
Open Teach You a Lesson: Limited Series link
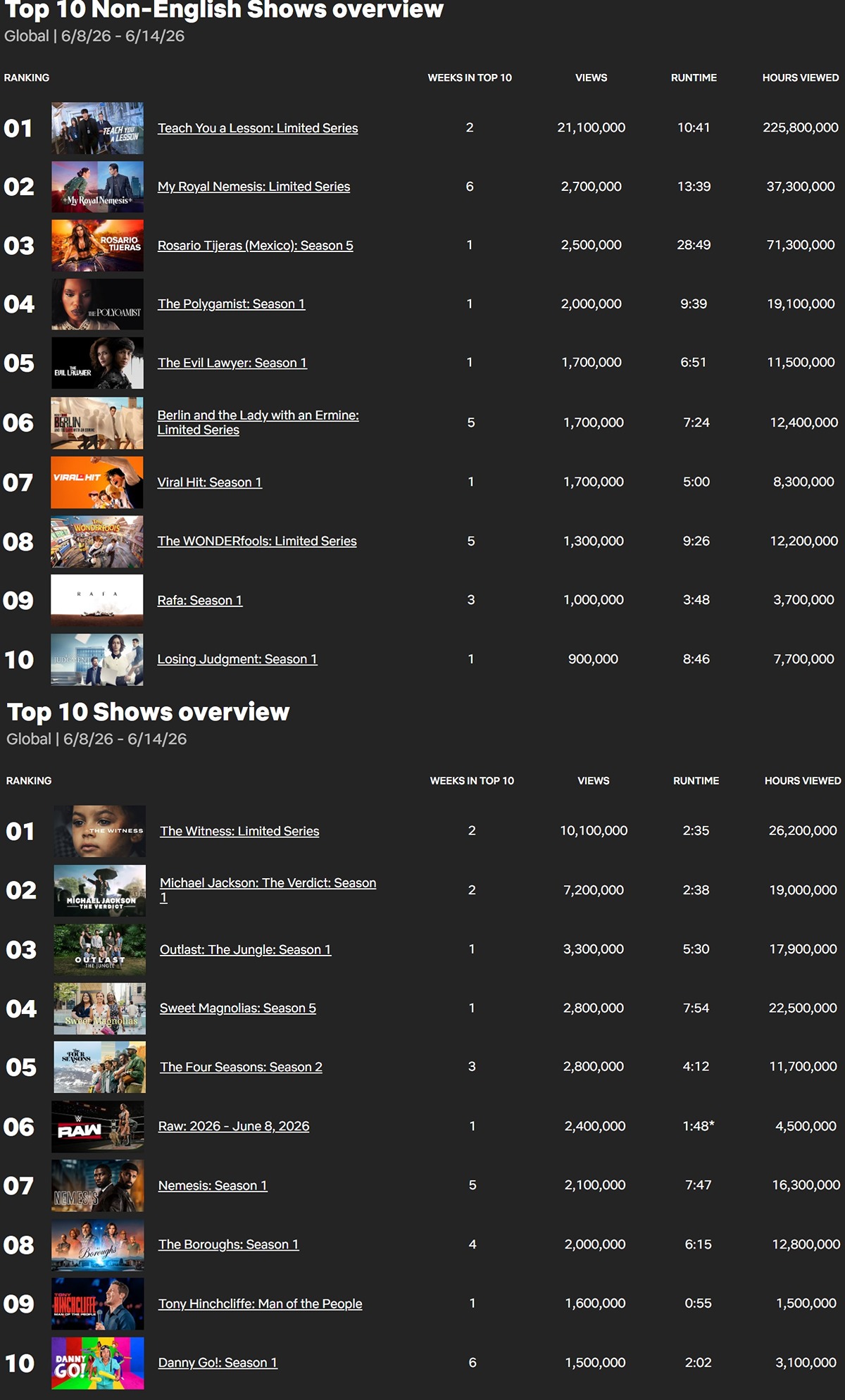(x=258, y=128)
